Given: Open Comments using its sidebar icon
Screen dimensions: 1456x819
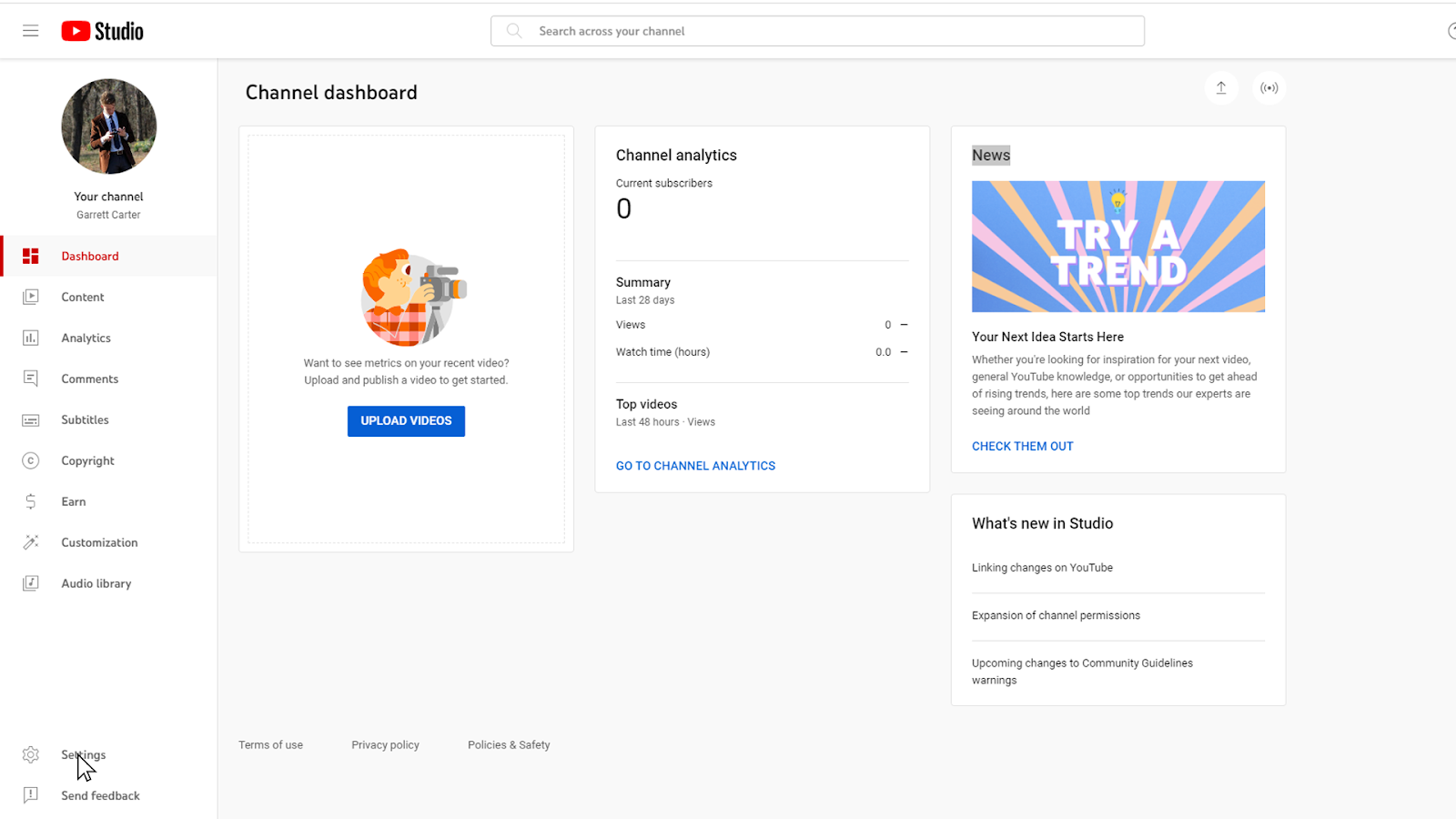Looking at the screenshot, I should pos(30,379).
